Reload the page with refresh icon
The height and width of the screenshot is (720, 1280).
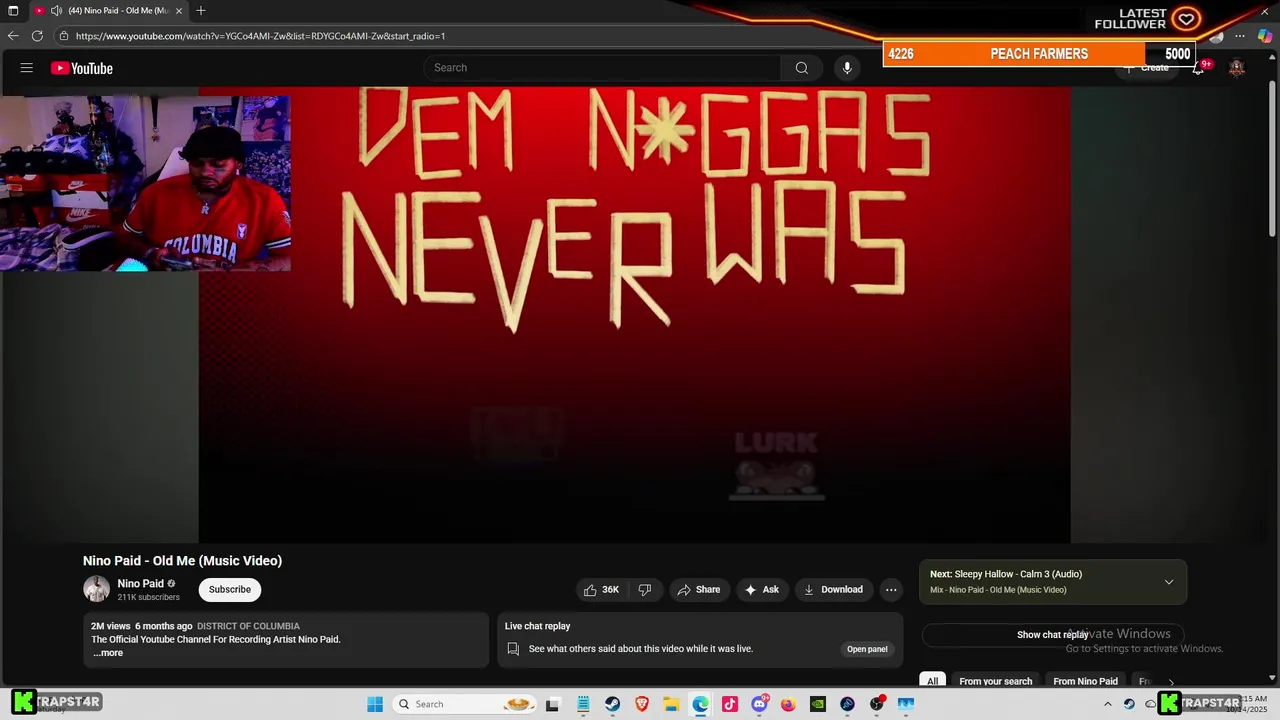tap(37, 36)
